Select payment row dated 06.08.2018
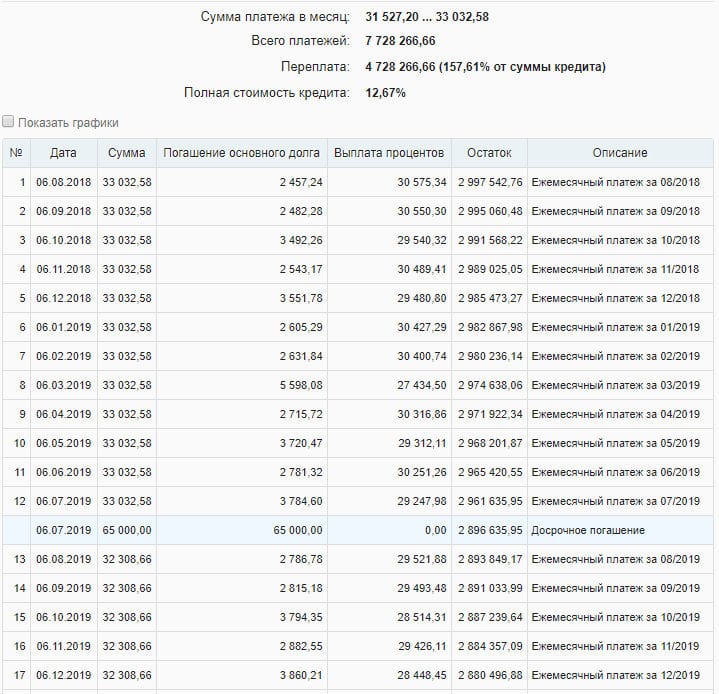The image size is (719, 694). click(358, 182)
